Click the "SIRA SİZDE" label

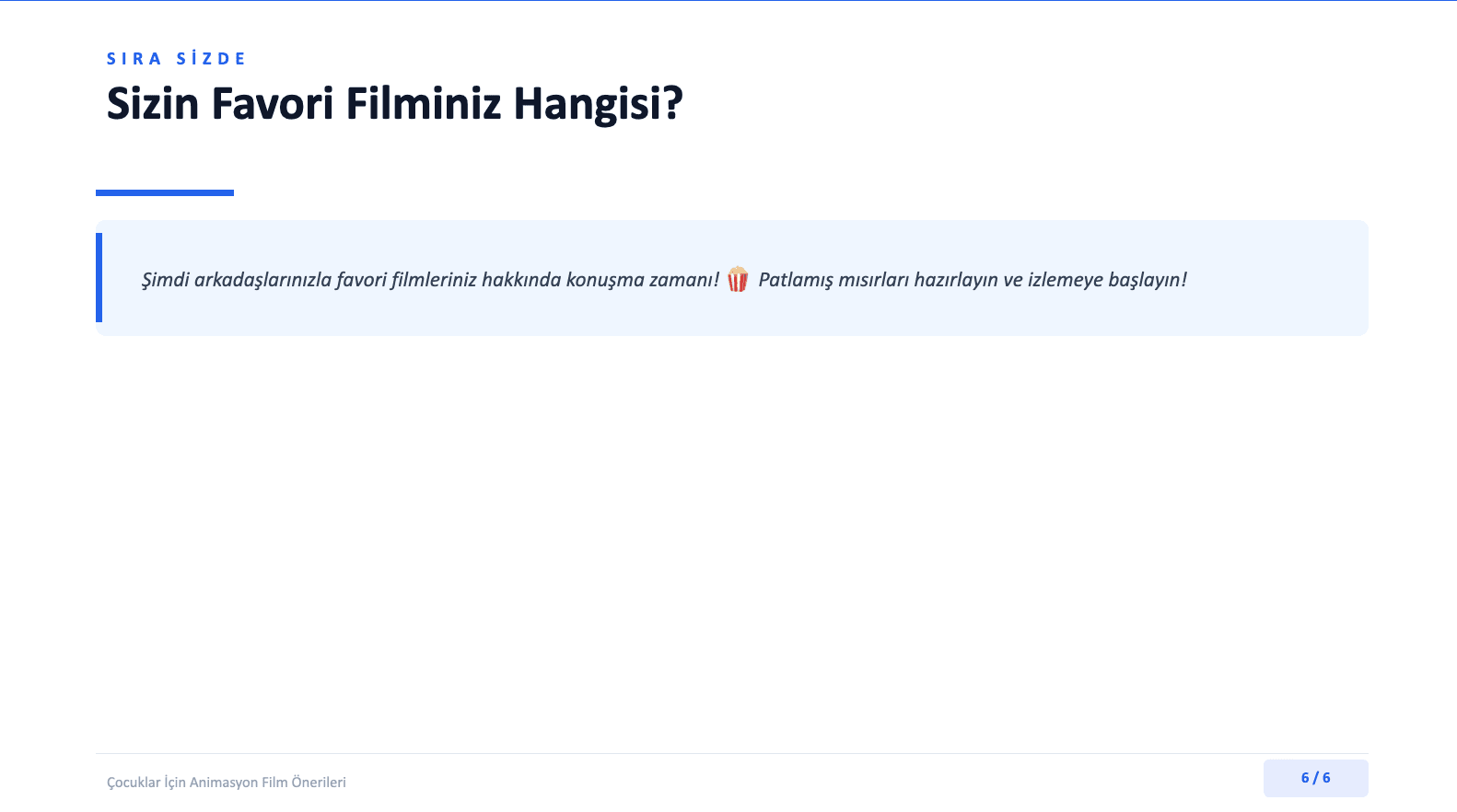pyautogui.click(x=176, y=59)
